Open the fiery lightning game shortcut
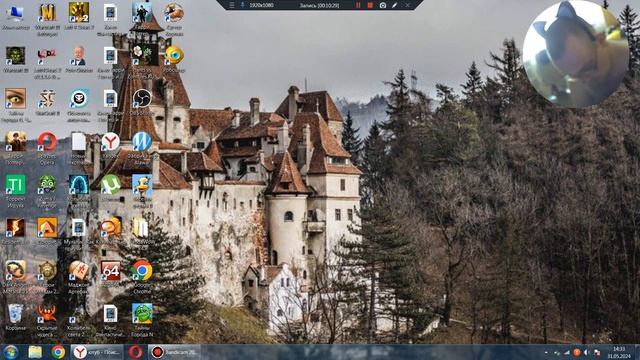Screen dimensions: 640x360 pos(16,227)
